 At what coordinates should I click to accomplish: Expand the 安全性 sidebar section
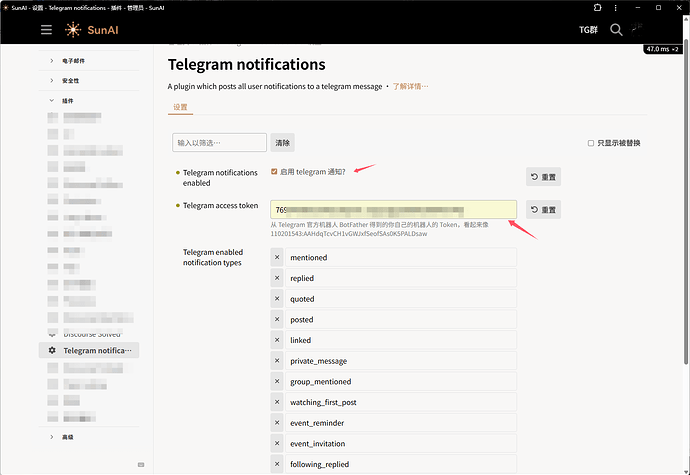click(52, 80)
